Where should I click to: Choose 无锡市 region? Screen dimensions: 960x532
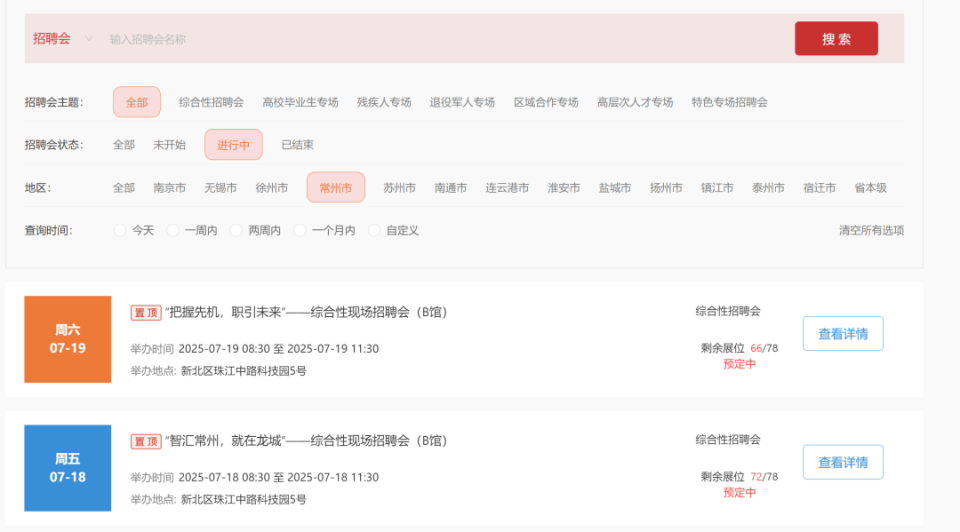point(220,188)
